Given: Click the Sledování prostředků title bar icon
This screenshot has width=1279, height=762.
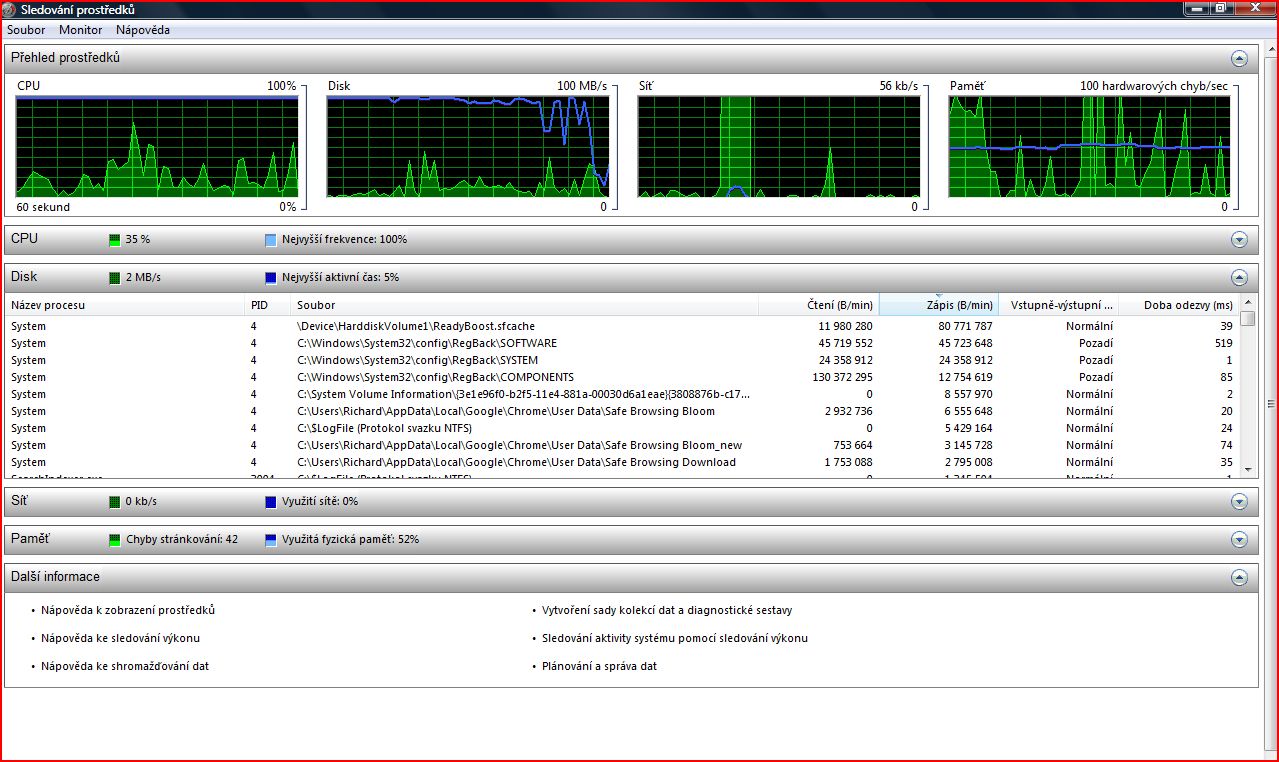Looking at the screenshot, I should (10, 9).
